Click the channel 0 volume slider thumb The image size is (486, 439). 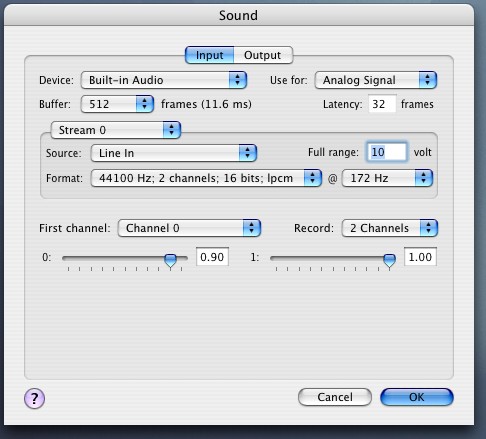pos(171,260)
